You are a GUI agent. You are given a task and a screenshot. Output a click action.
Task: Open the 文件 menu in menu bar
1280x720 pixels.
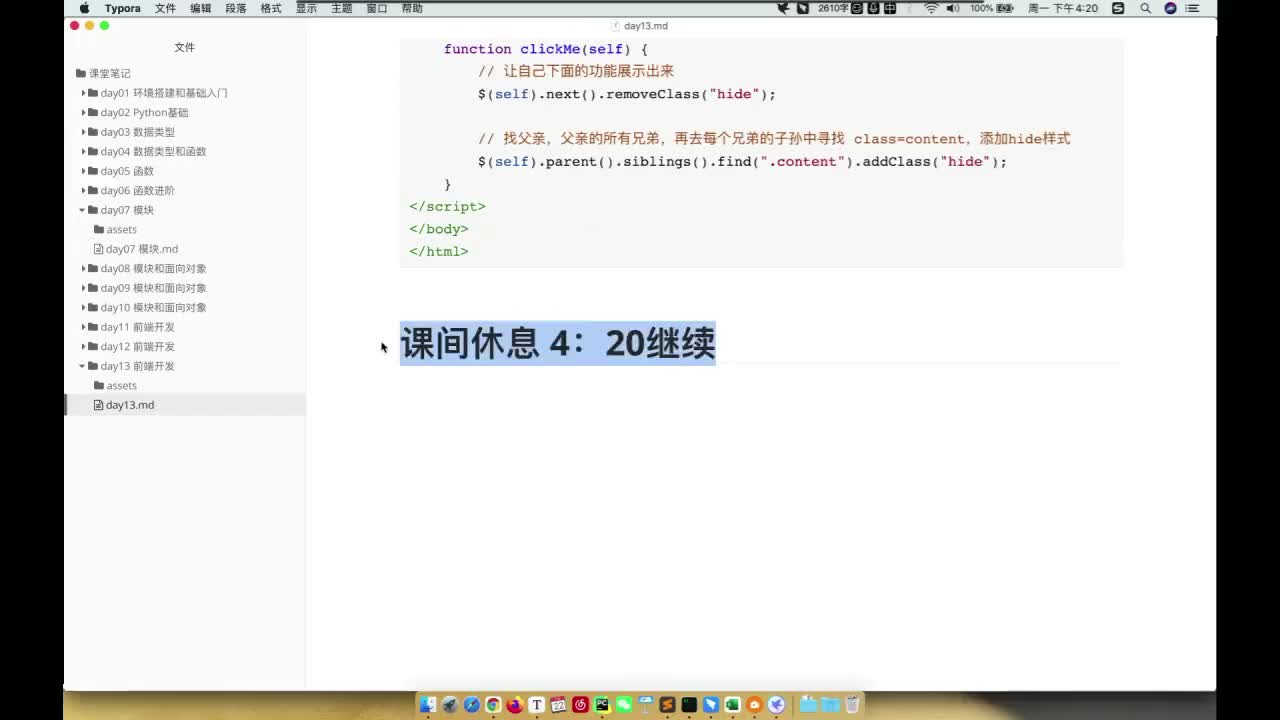click(x=165, y=8)
